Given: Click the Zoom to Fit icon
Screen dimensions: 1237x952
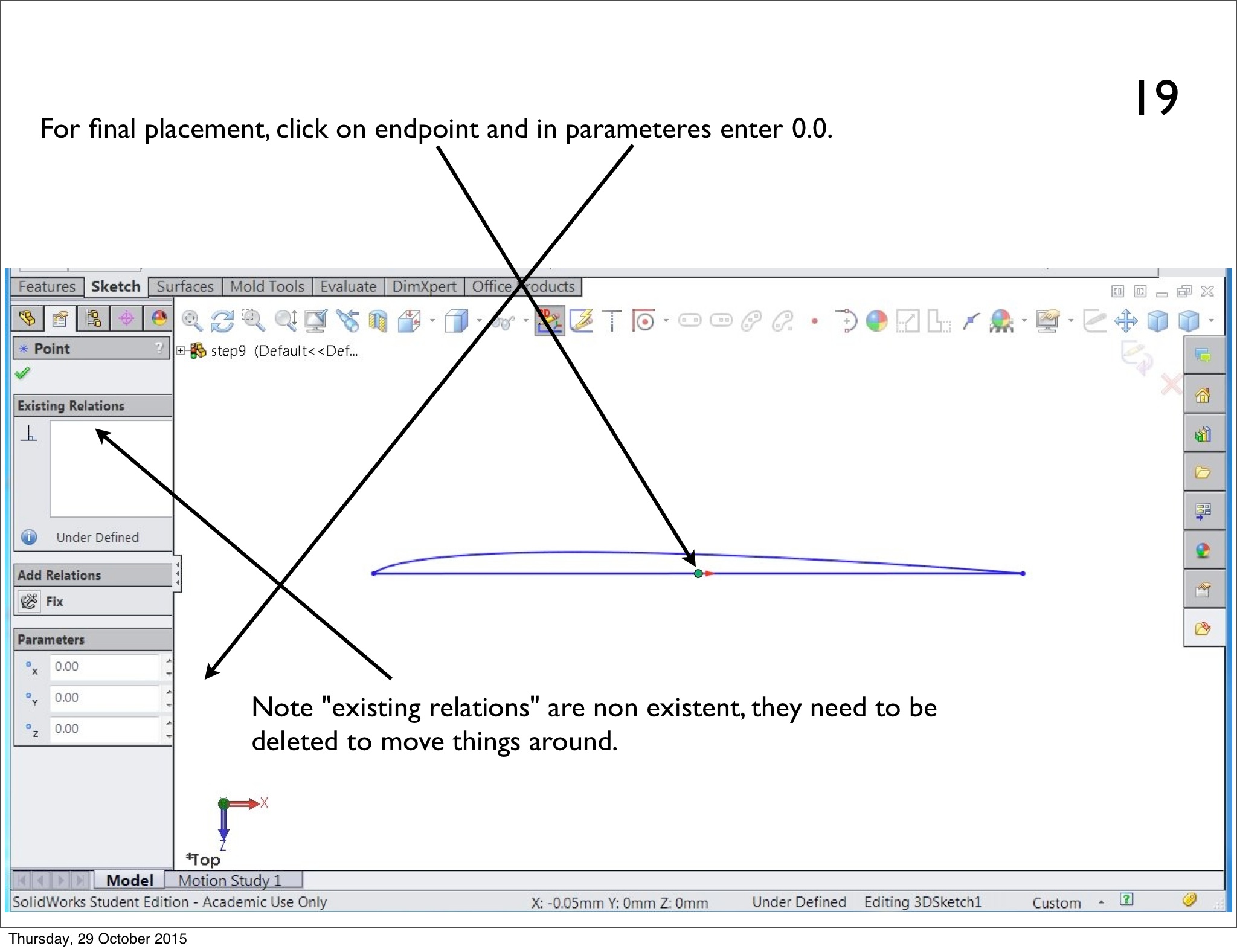Looking at the screenshot, I should click(191, 321).
